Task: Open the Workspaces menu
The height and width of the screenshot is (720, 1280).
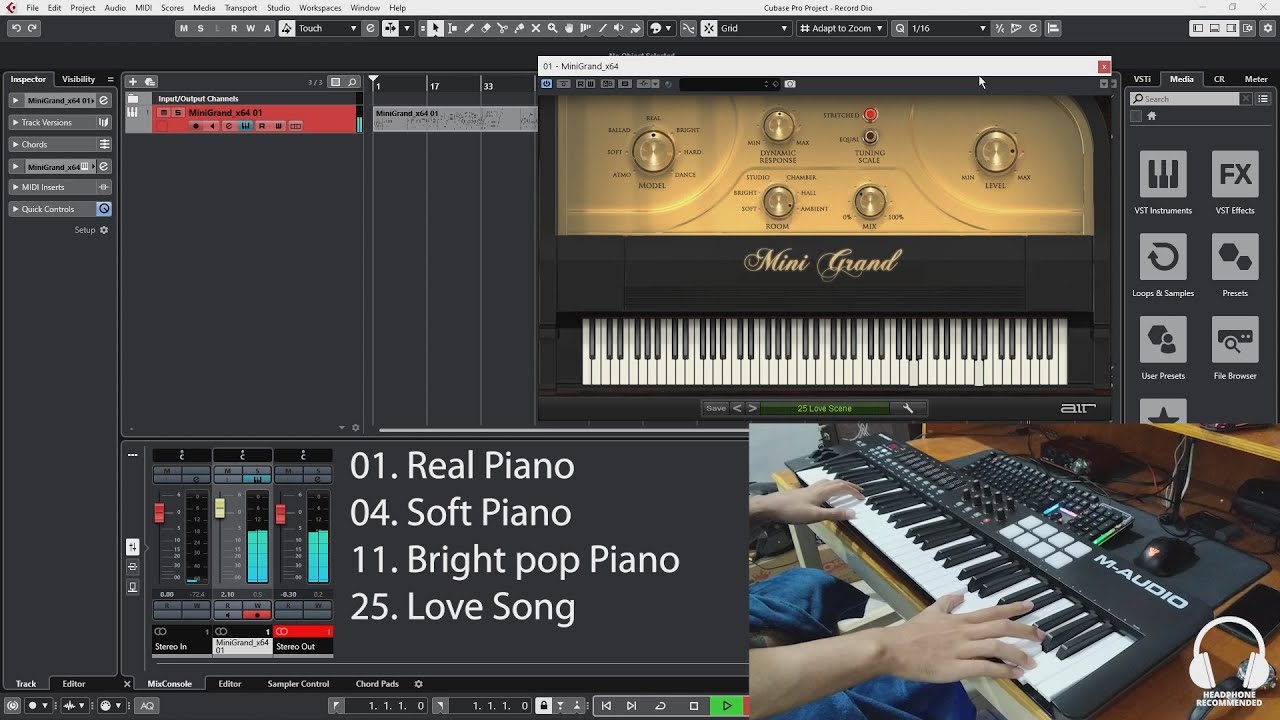Action: click(x=320, y=8)
